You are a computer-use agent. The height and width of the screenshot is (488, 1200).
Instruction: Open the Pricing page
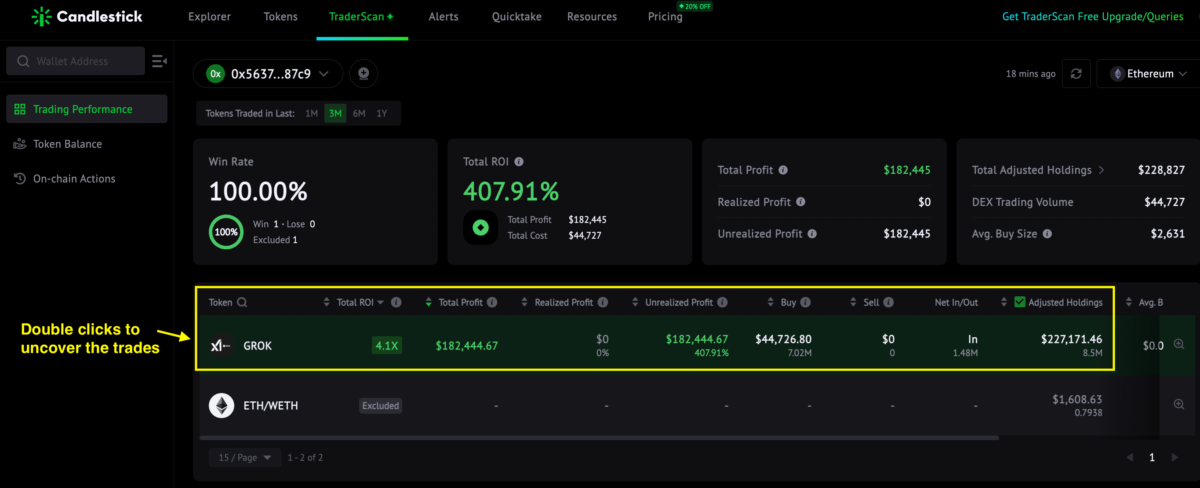665,17
